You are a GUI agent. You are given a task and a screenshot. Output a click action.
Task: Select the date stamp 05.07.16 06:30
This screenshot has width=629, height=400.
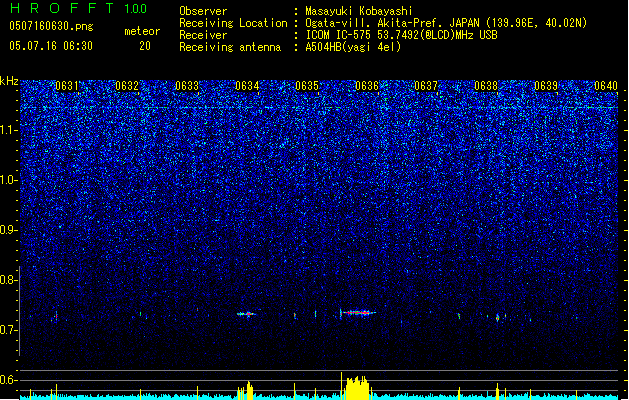[x=51, y=46]
